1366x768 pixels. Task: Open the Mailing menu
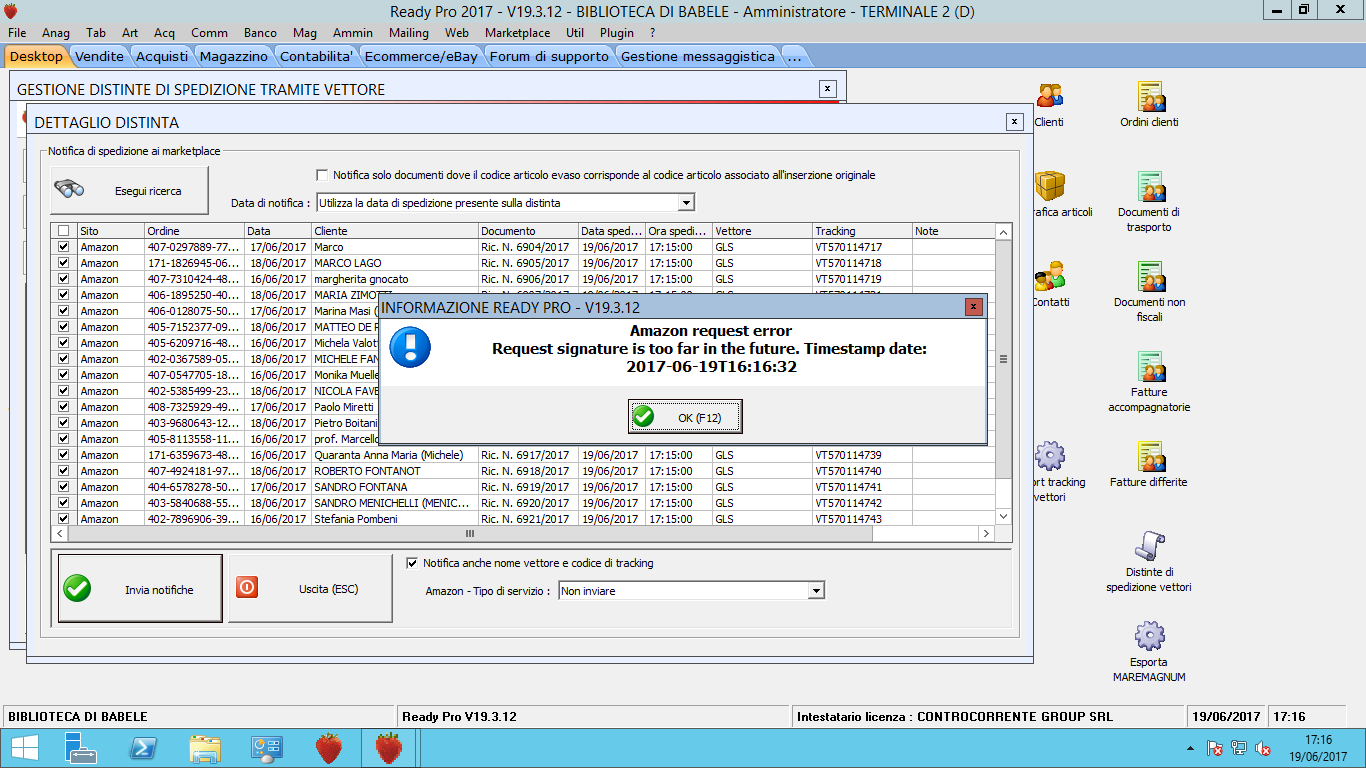coord(409,33)
